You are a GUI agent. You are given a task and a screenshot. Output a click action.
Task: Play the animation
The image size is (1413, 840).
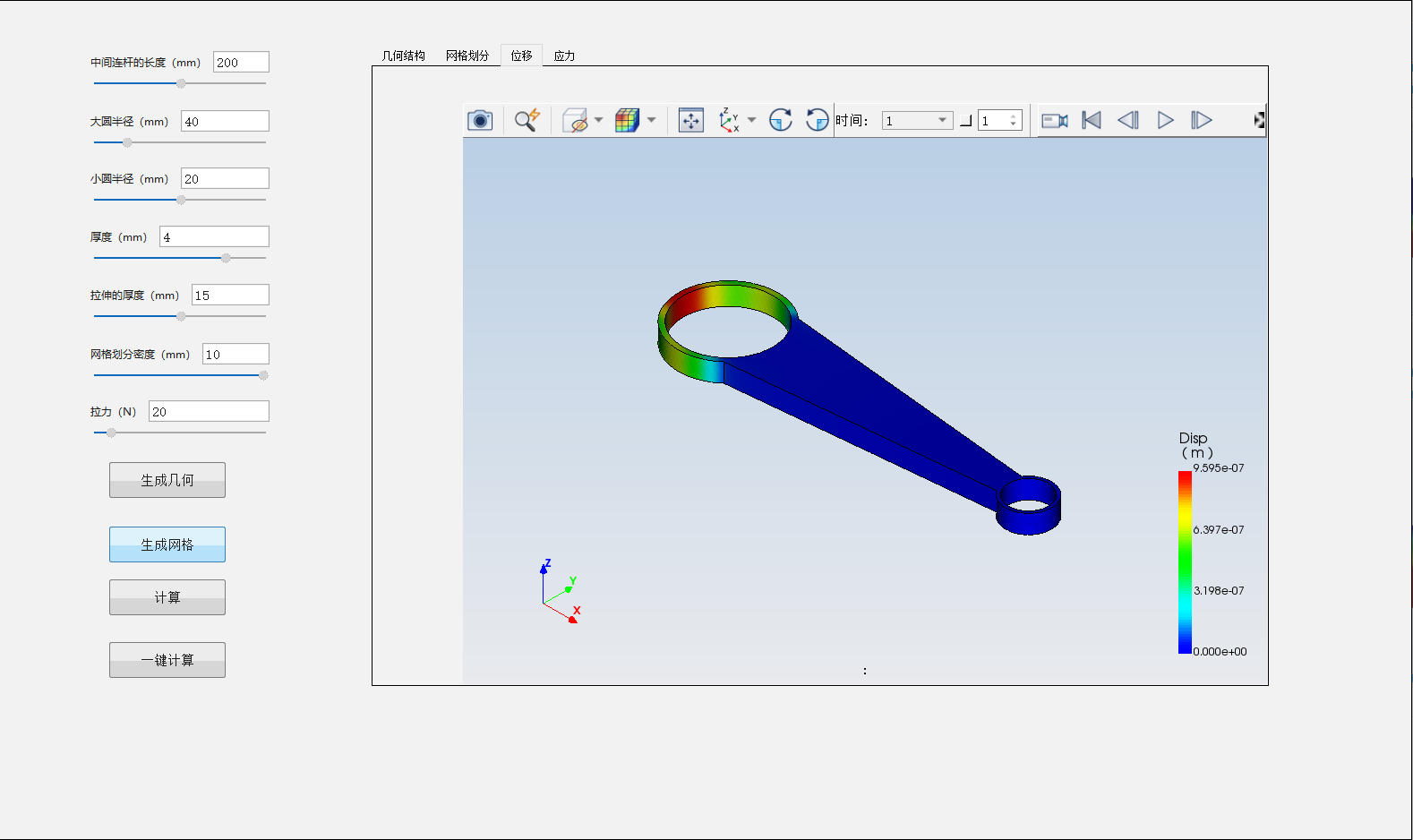click(x=1165, y=120)
